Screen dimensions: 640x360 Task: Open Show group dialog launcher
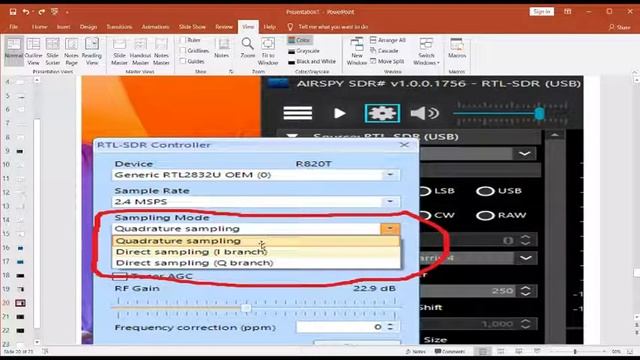pos(231,71)
